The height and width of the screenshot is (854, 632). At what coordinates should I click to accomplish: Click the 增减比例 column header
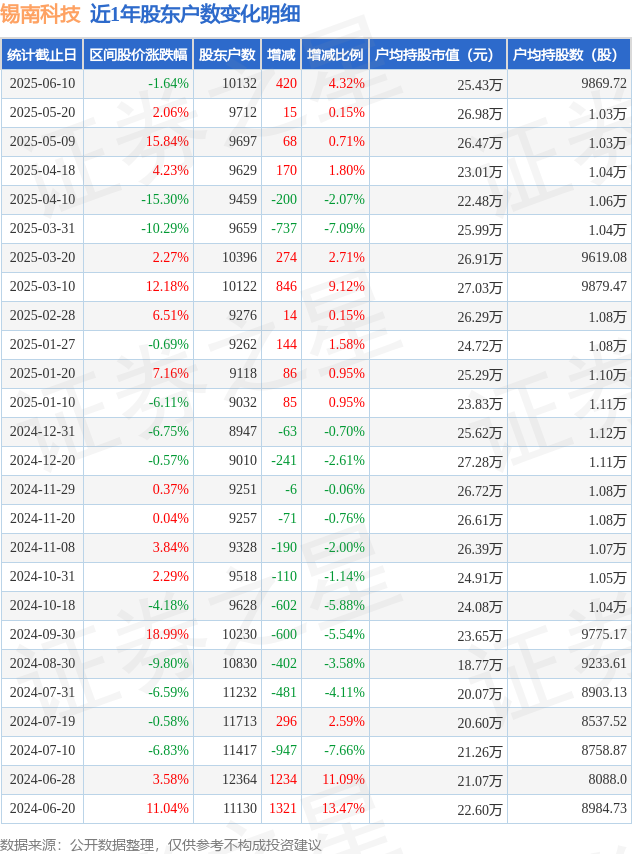pyautogui.click(x=335, y=54)
